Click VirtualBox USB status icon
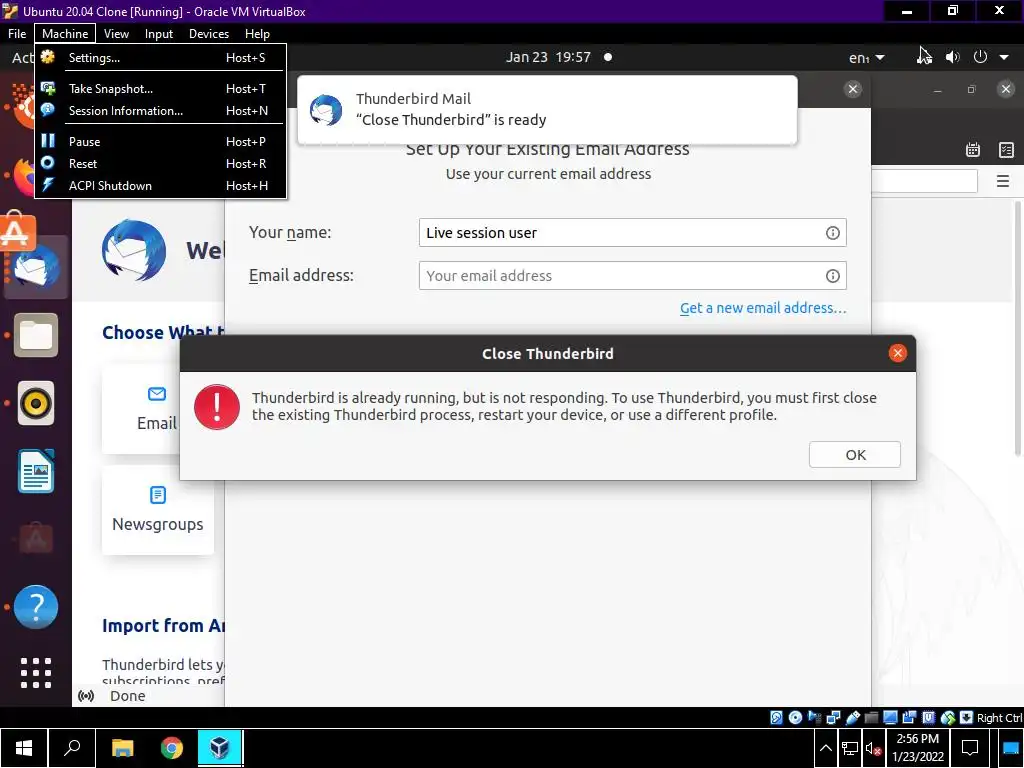This screenshot has width=1024, height=768. pyautogui.click(x=852, y=718)
